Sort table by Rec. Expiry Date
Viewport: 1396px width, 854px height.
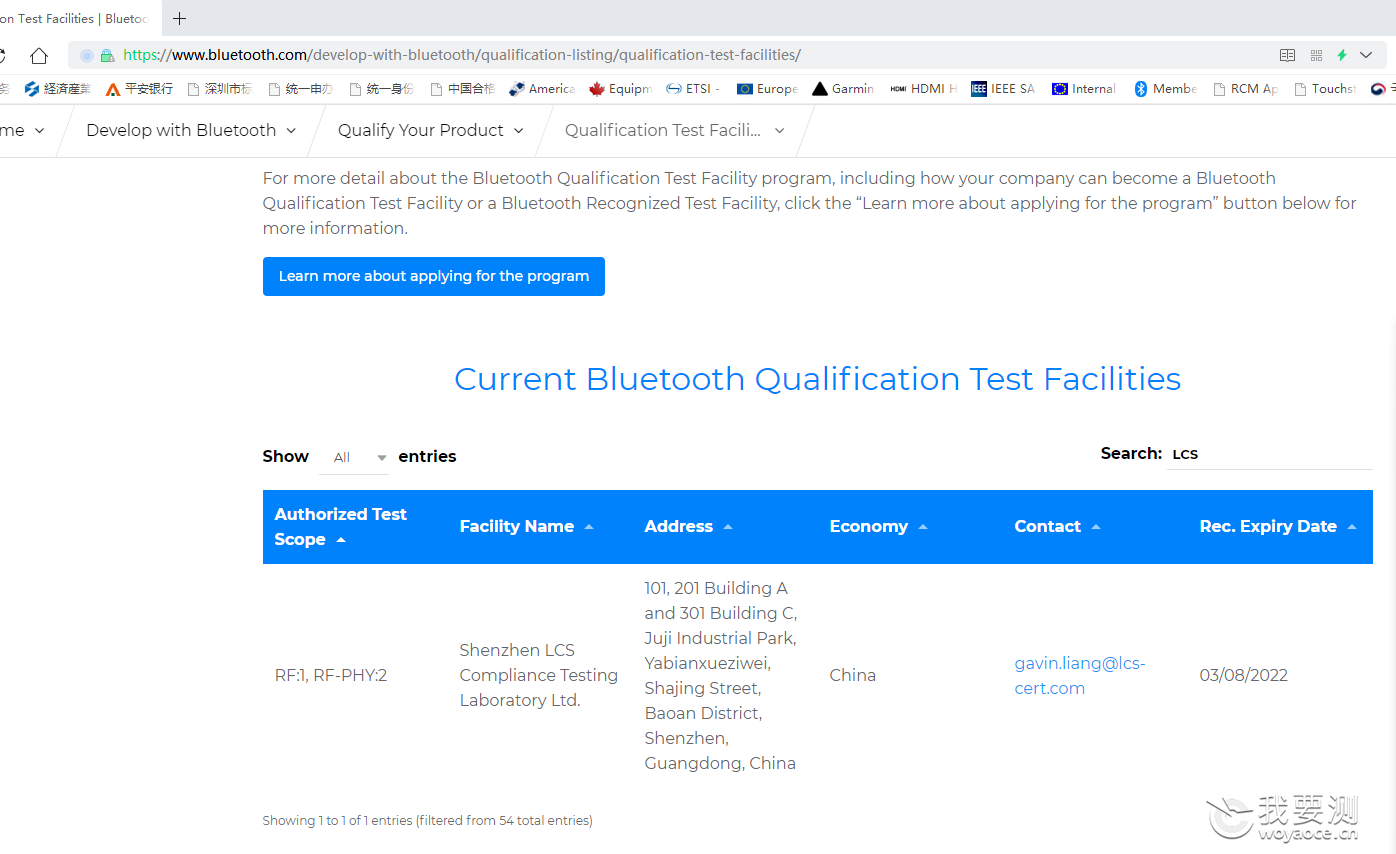(x=1278, y=526)
